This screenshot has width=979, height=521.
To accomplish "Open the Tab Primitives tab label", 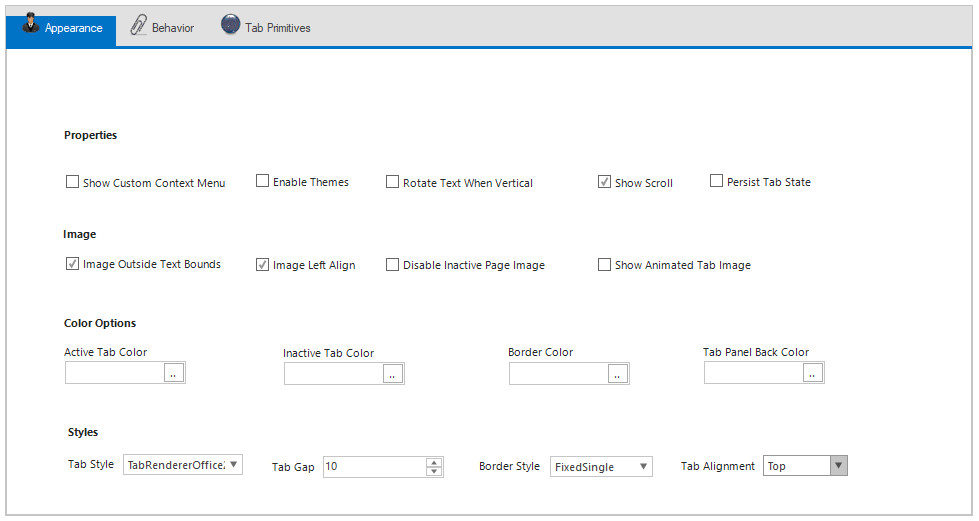I will point(278,28).
